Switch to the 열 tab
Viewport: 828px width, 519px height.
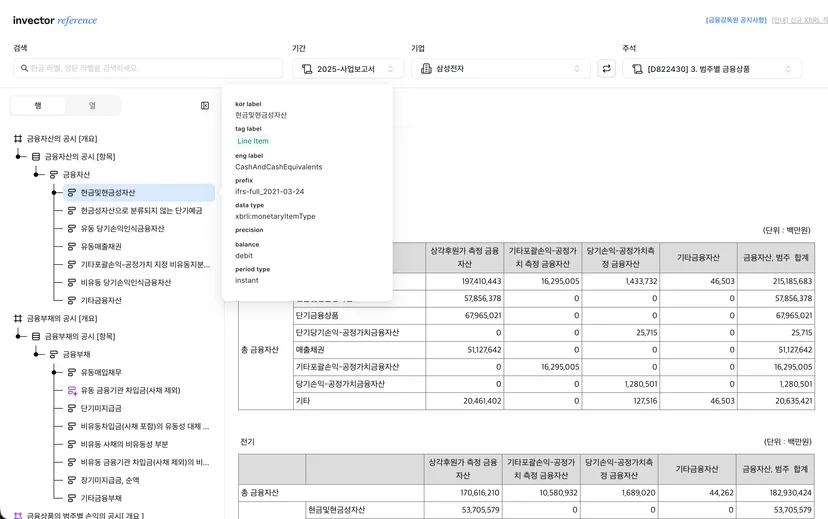tap(92, 106)
